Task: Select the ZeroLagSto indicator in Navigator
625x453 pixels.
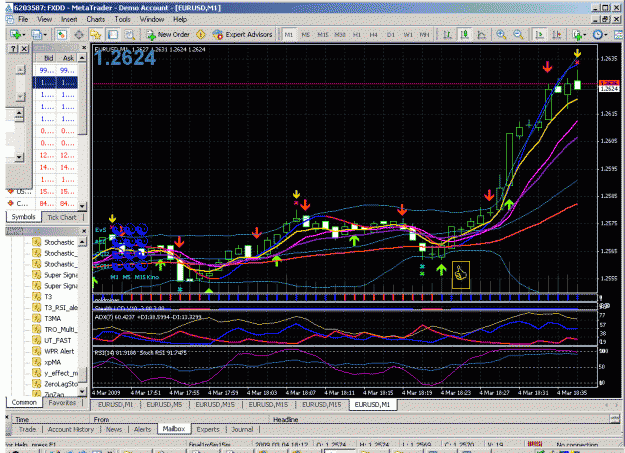Action: 61,384
